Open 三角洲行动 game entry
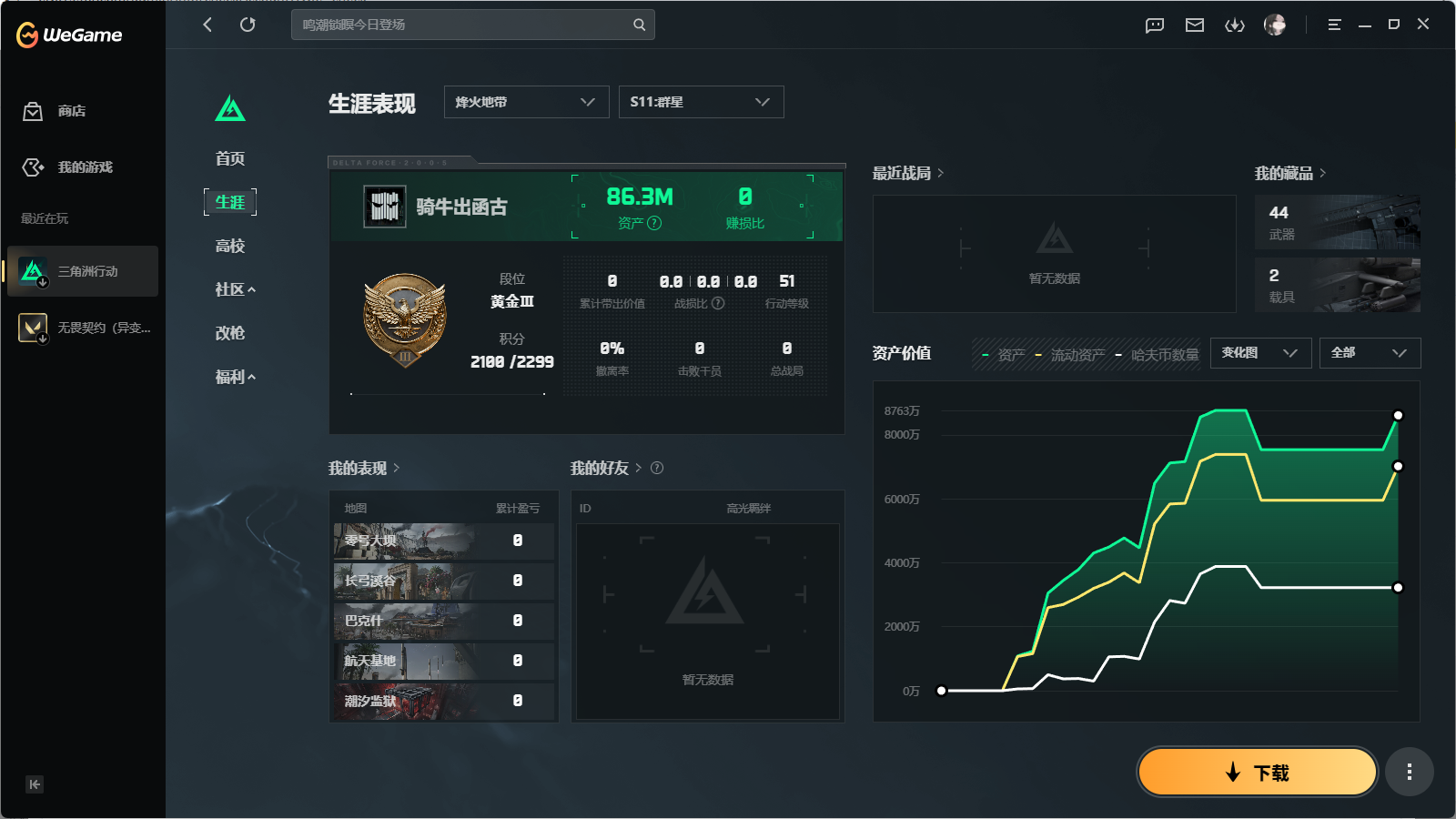The height and width of the screenshot is (819, 1456). coord(83,271)
